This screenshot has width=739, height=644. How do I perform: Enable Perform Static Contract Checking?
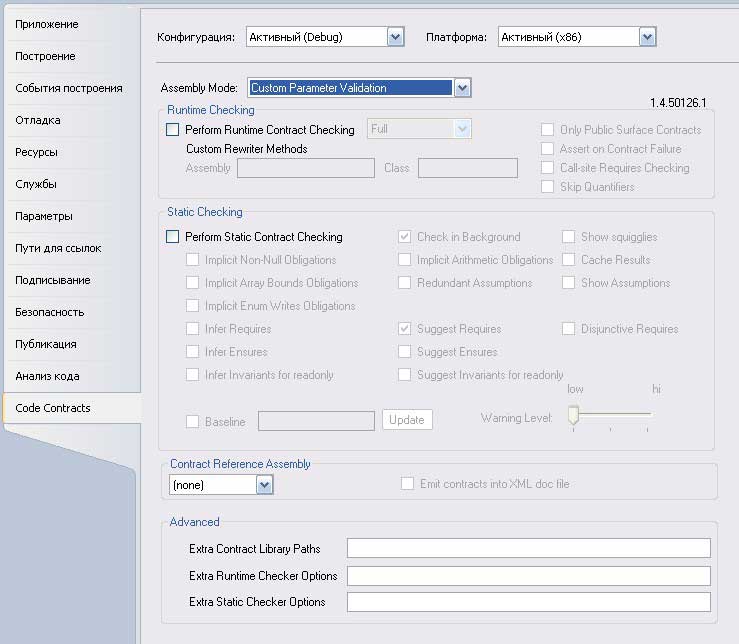[172, 237]
